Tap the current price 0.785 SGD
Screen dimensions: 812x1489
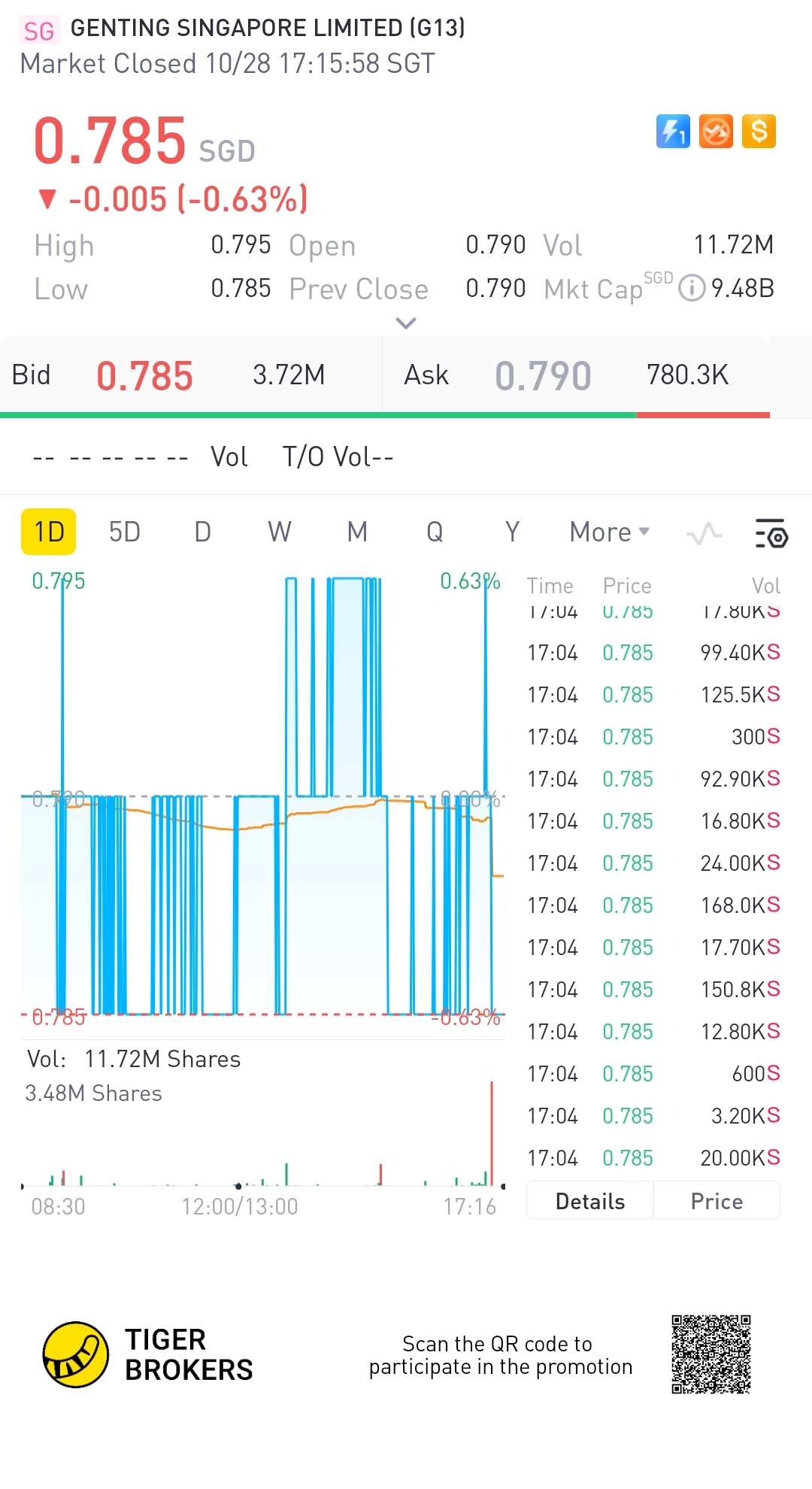(144, 141)
